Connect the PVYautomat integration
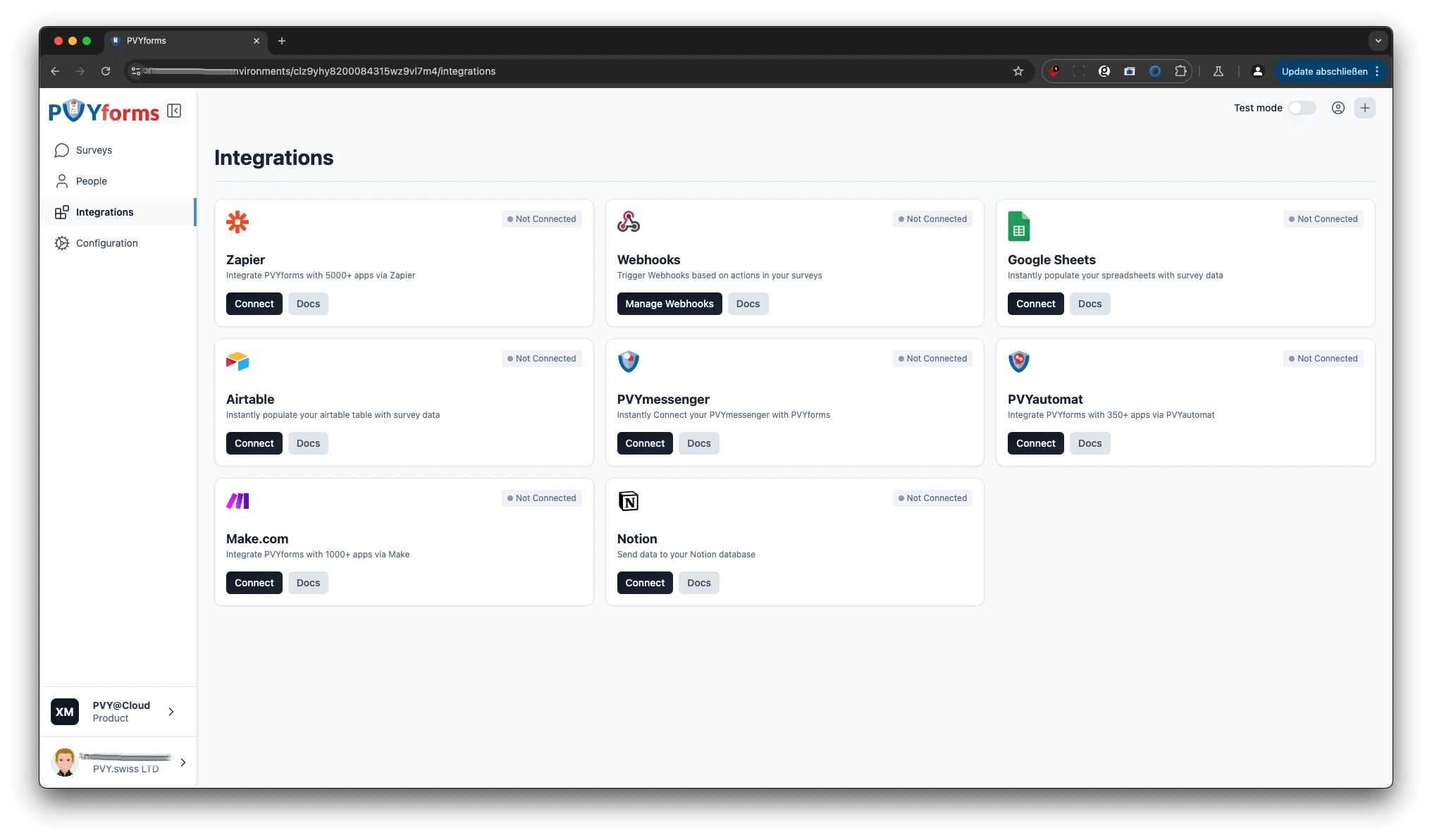The height and width of the screenshot is (840, 1432). pos(1035,443)
